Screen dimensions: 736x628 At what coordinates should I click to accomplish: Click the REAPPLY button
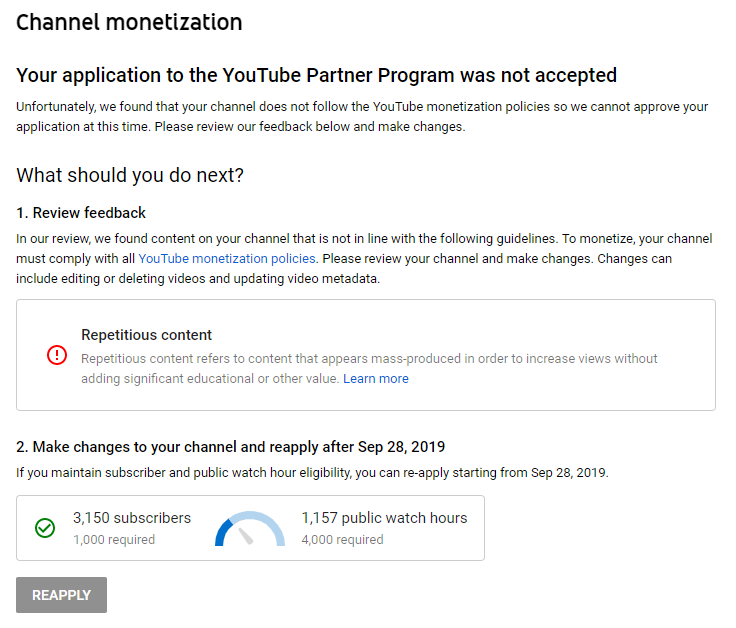[61, 595]
